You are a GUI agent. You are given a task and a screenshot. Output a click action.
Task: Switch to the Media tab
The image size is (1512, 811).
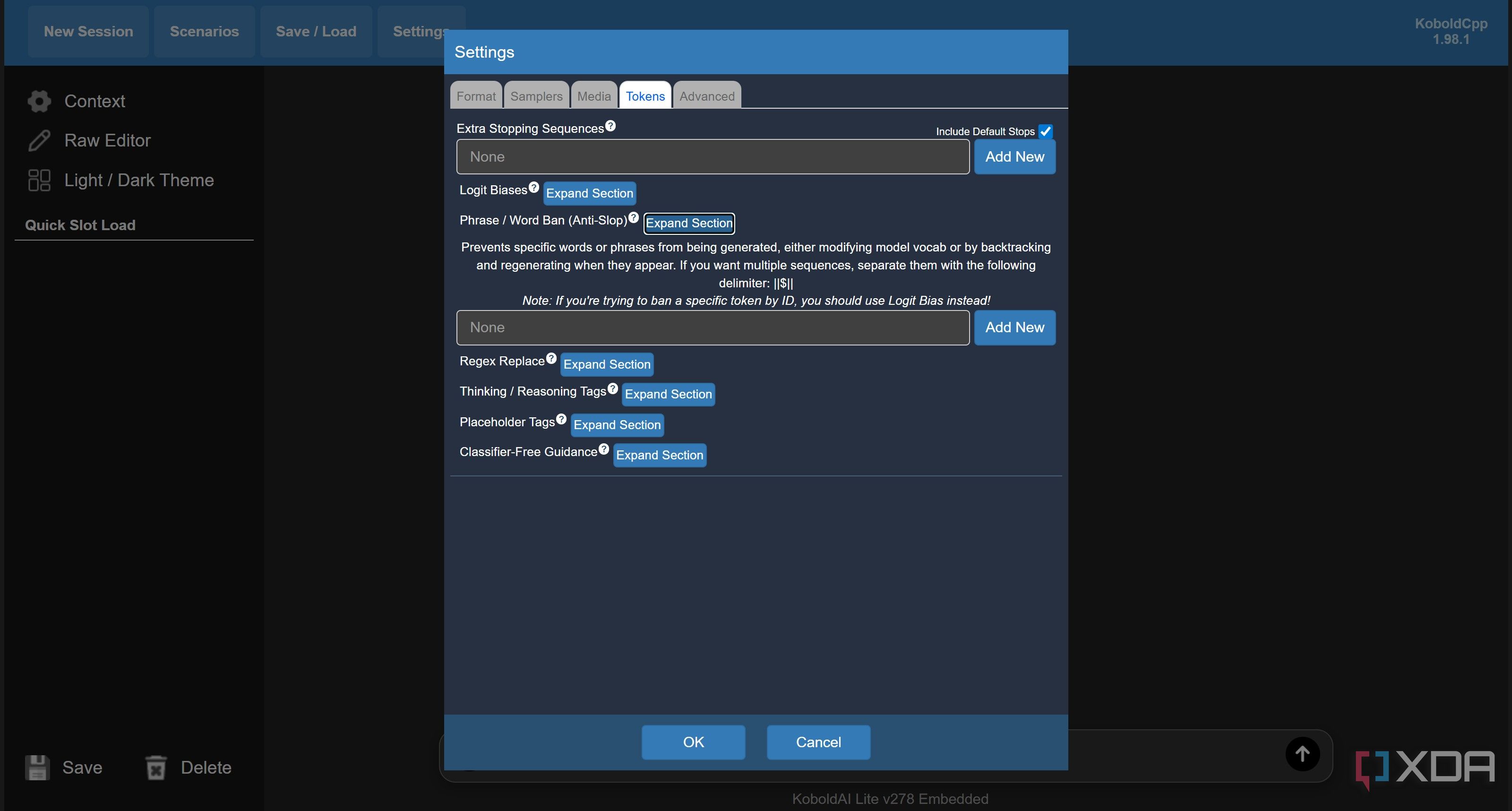(594, 96)
